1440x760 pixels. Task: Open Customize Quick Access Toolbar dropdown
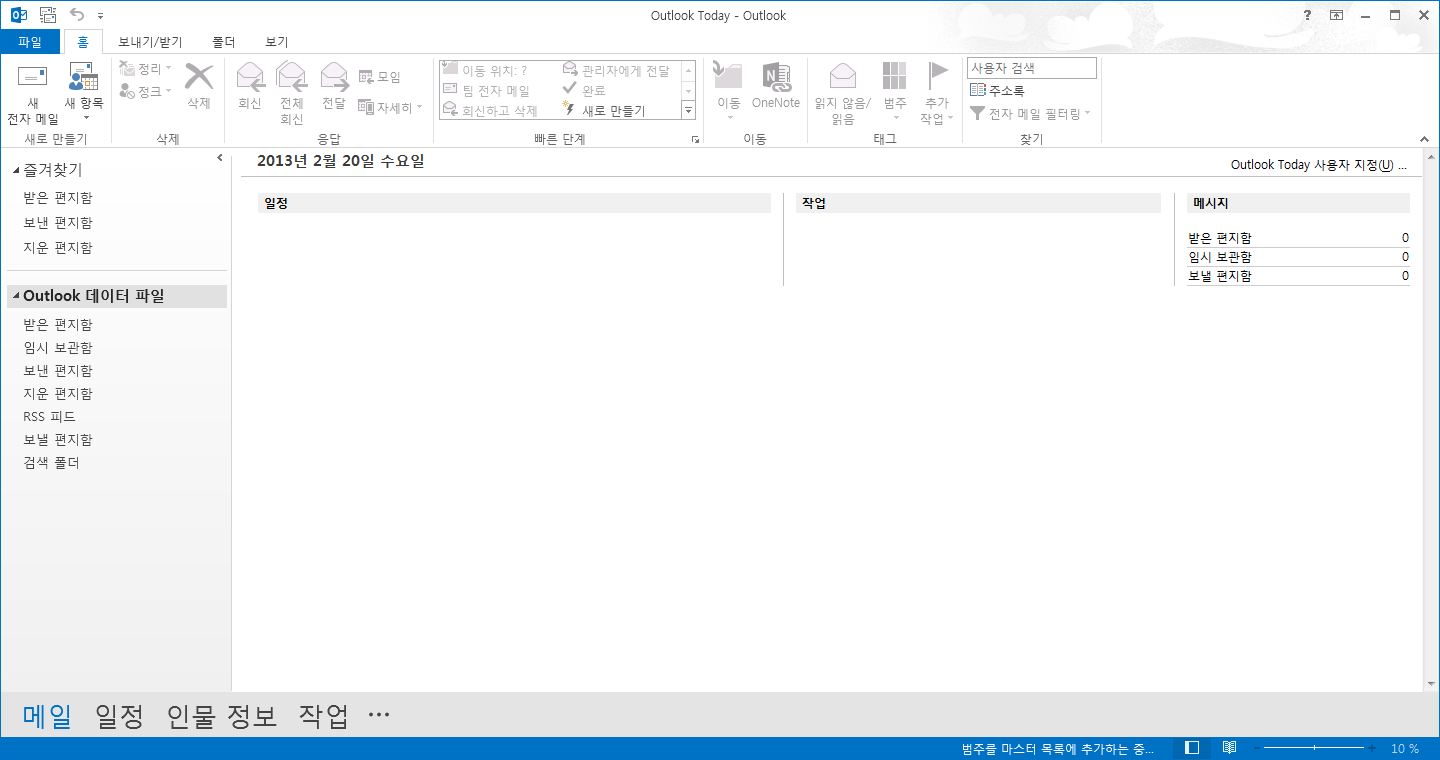click(x=101, y=16)
